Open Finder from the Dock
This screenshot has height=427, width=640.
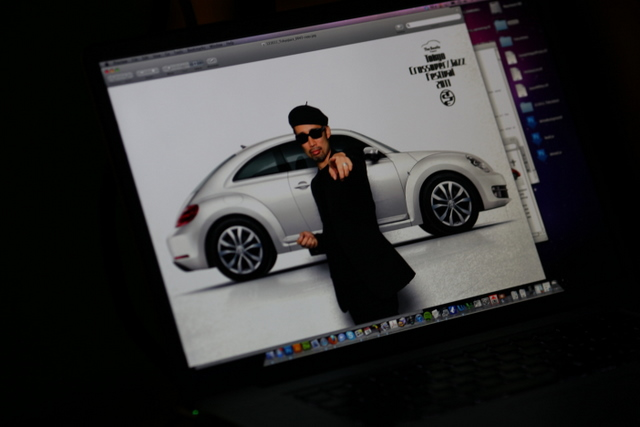pyautogui.click(x=270, y=355)
